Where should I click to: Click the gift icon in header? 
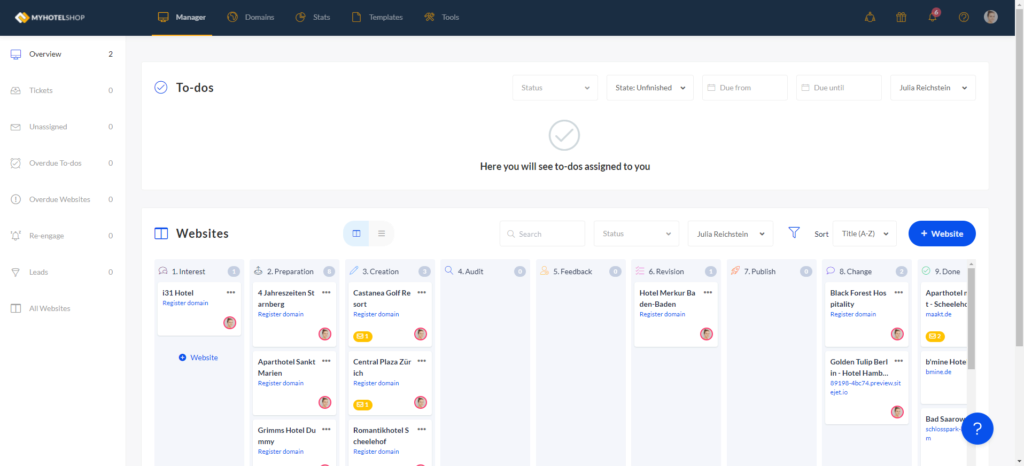900,17
